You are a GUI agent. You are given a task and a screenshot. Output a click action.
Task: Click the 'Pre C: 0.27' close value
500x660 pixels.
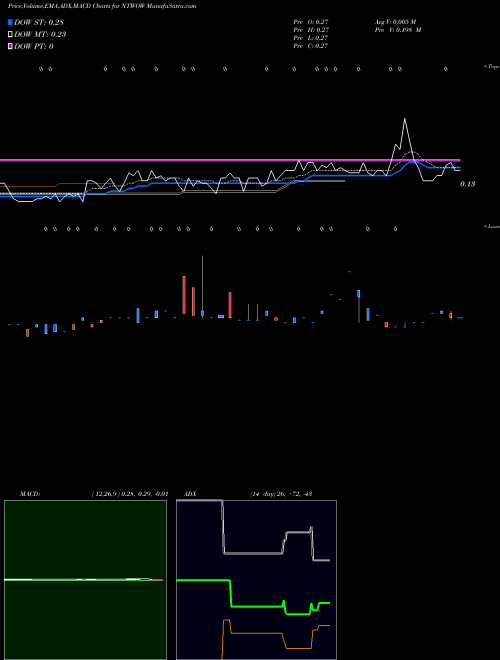pyautogui.click(x=311, y=46)
